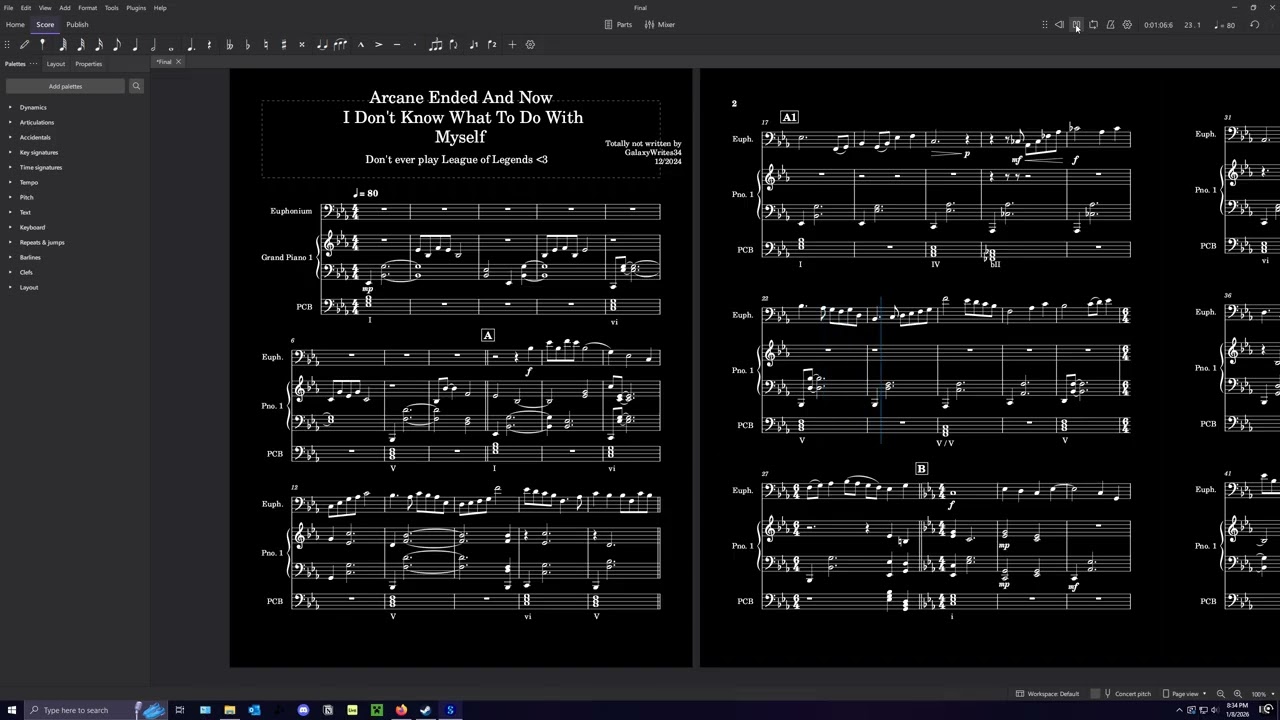Select voice 2
Image resolution: width=1280 pixels, height=720 pixels.
click(491, 44)
